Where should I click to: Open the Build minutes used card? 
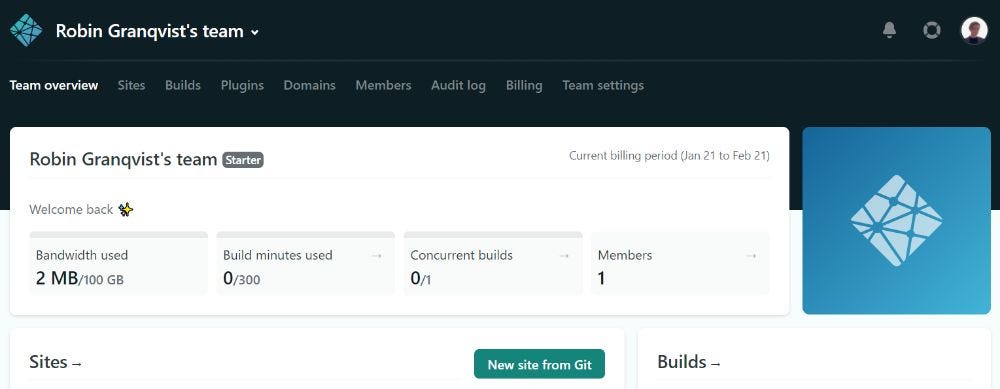coord(305,263)
